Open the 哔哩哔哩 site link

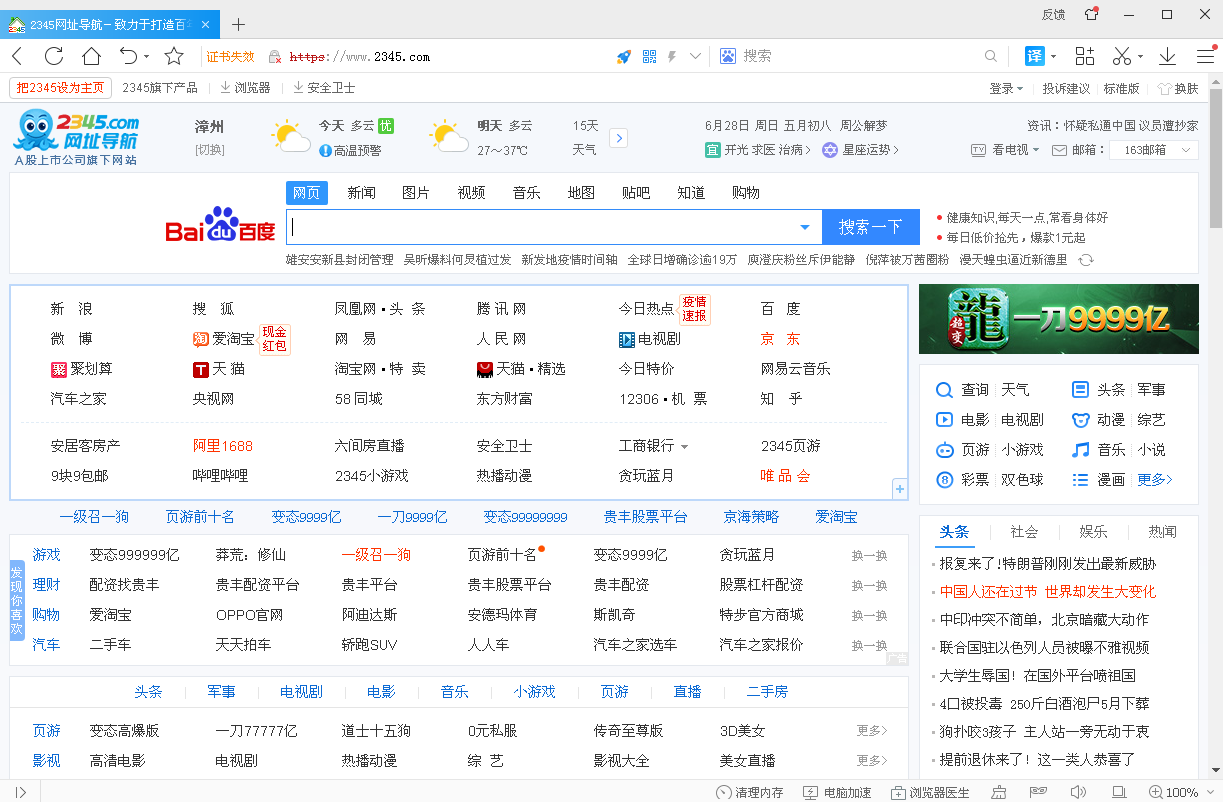[220, 476]
